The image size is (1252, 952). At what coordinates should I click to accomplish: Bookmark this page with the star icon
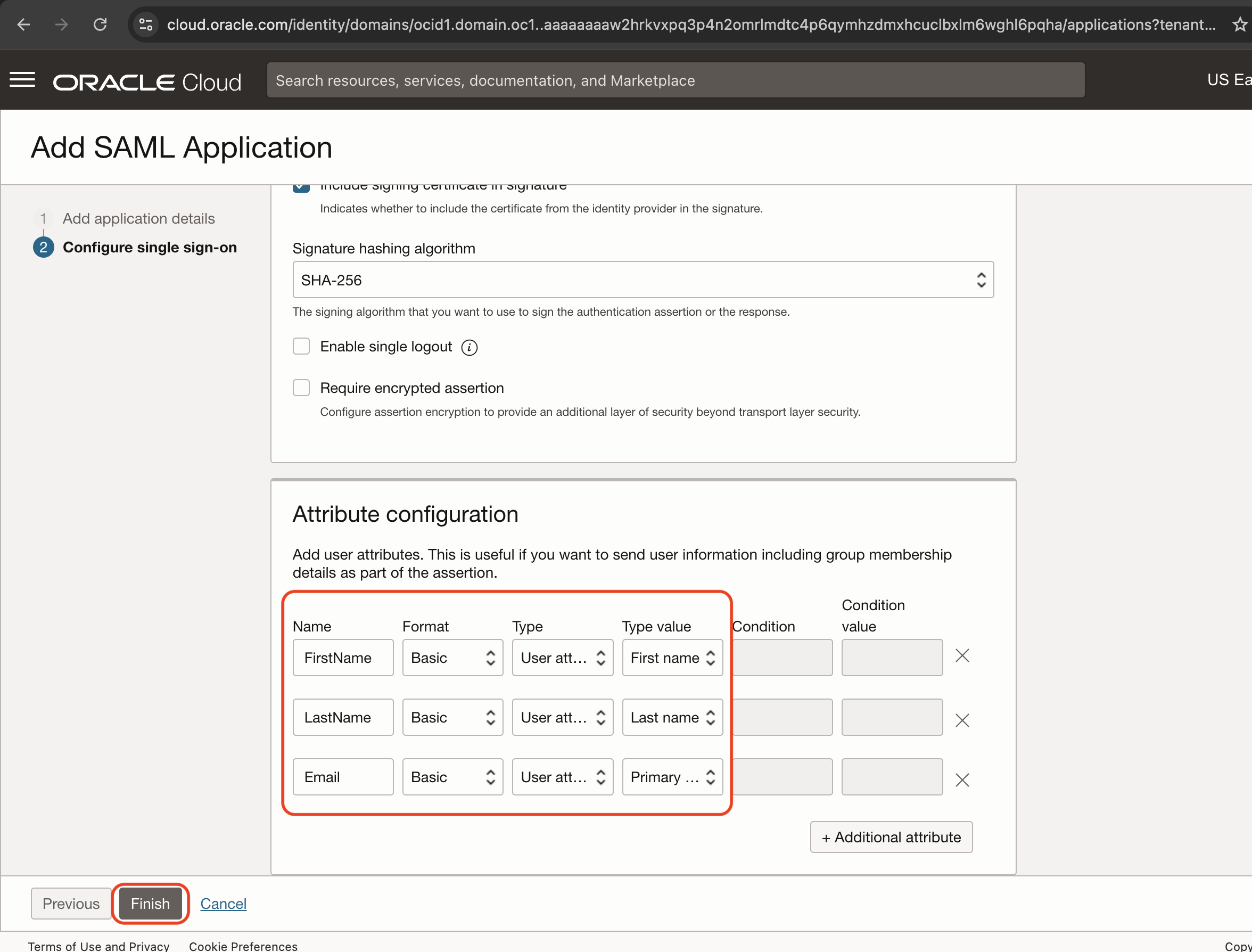click(x=1240, y=24)
